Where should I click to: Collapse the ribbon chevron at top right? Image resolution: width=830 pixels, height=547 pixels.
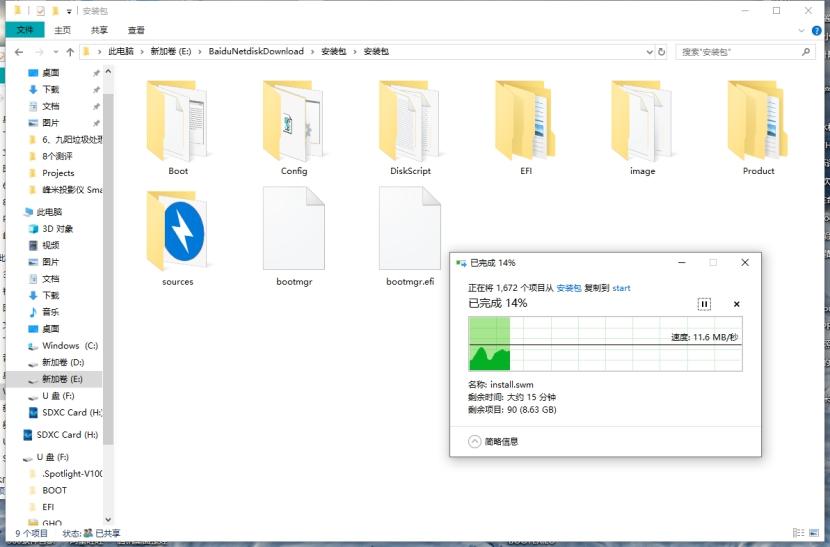[x=801, y=31]
